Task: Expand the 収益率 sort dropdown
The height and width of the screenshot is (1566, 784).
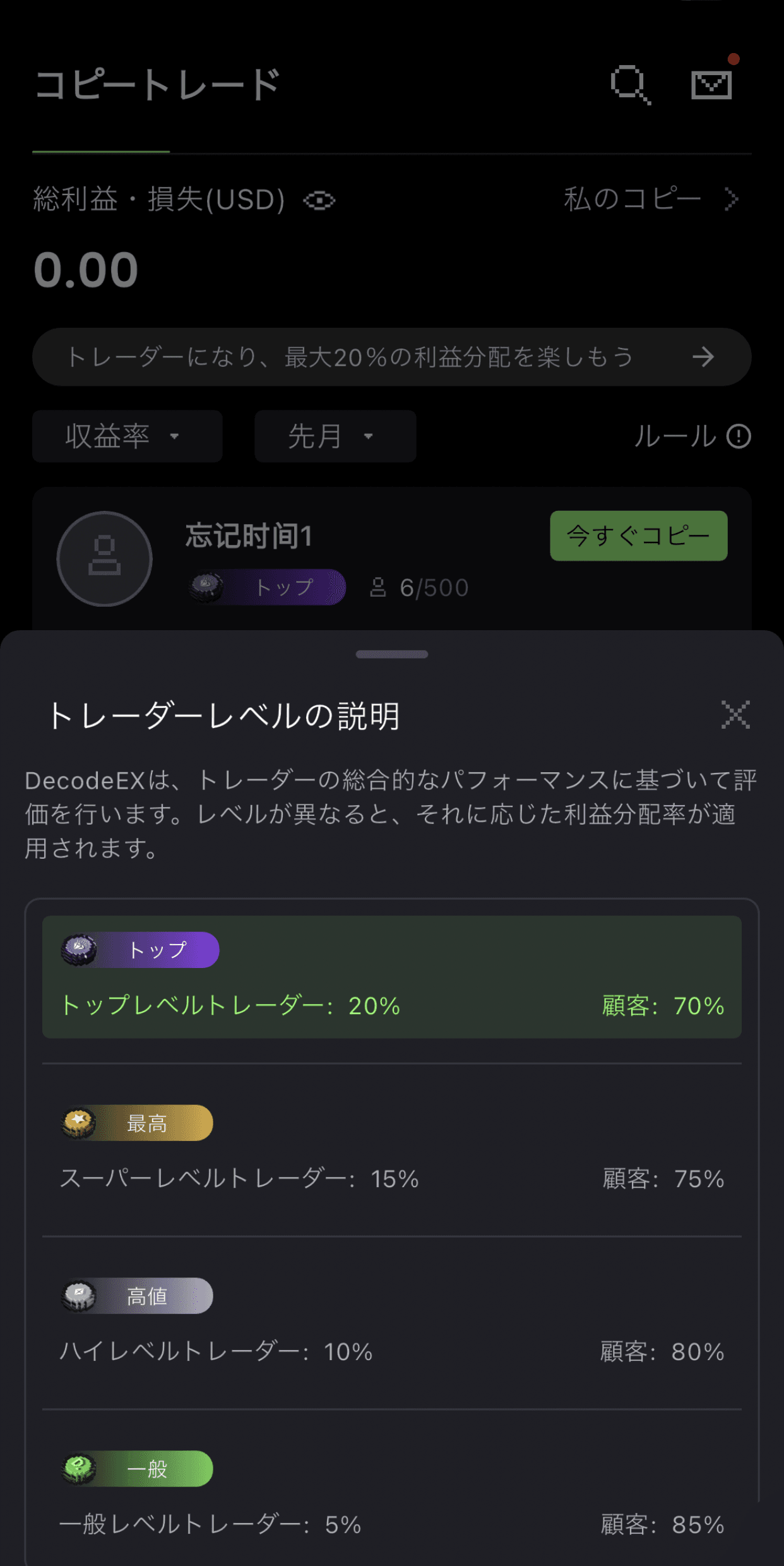Action: [x=128, y=436]
